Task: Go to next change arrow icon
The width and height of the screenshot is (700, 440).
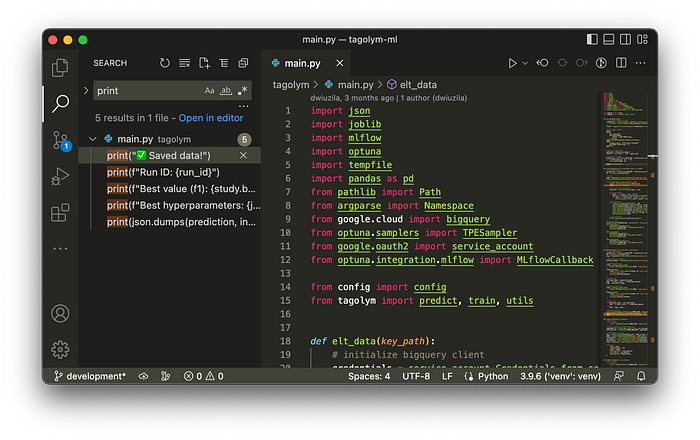Action: coord(582,63)
